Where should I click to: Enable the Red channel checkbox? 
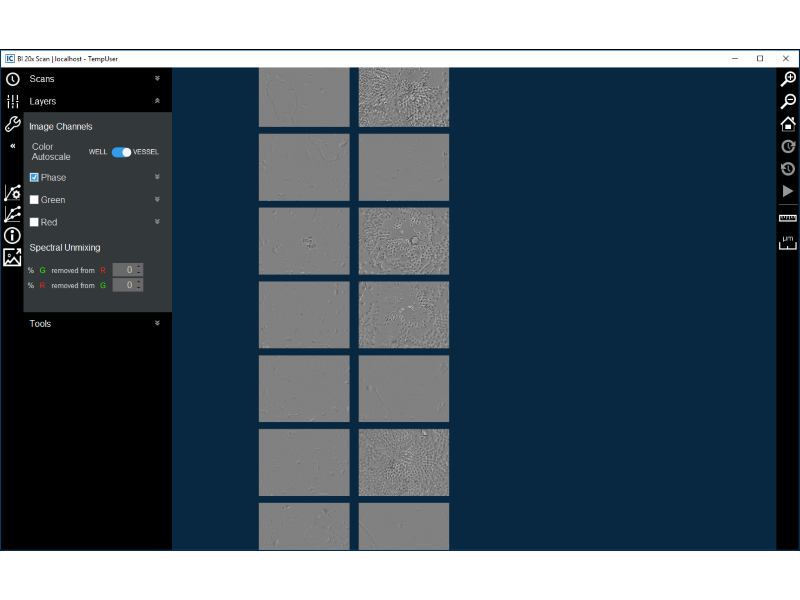[x=34, y=222]
